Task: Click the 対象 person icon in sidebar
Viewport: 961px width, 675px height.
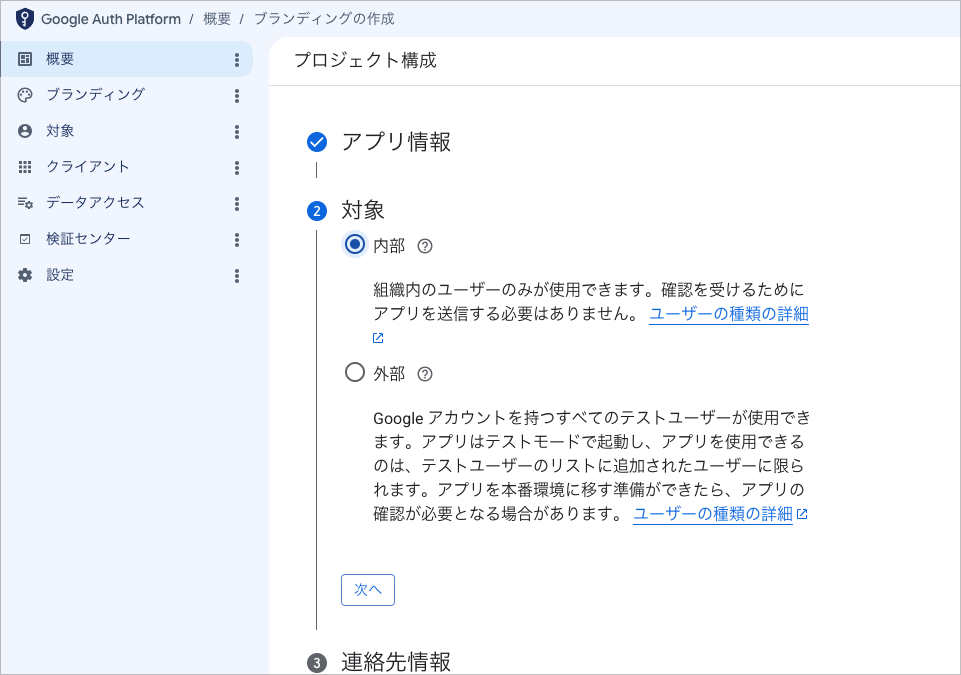Action: [25, 131]
